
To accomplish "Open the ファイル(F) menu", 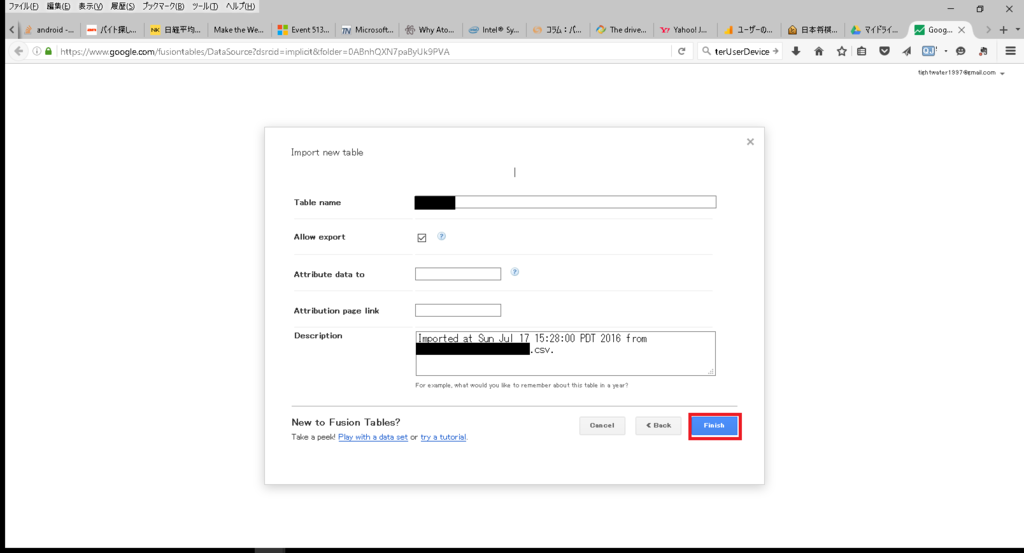I will 24,7.
